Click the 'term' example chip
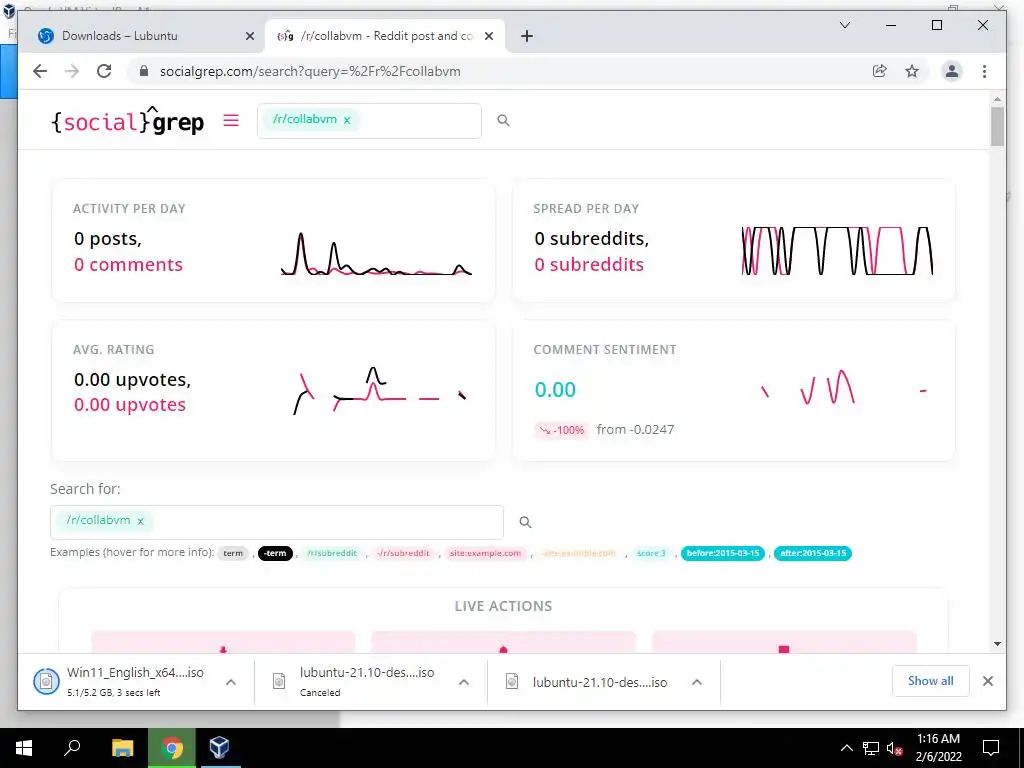 pyautogui.click(x=233, y=553)
